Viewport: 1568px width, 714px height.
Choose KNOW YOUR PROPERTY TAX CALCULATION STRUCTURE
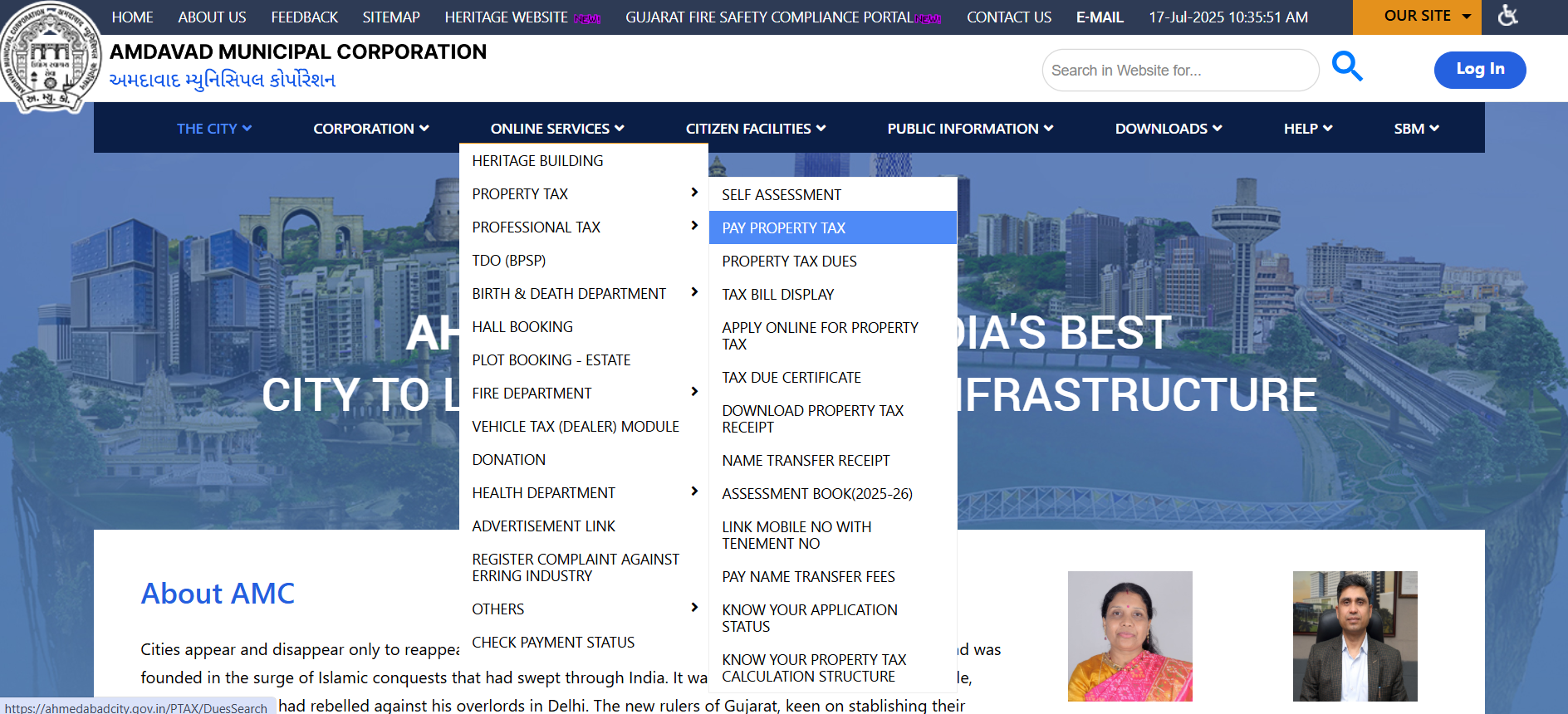click(833, 668)
